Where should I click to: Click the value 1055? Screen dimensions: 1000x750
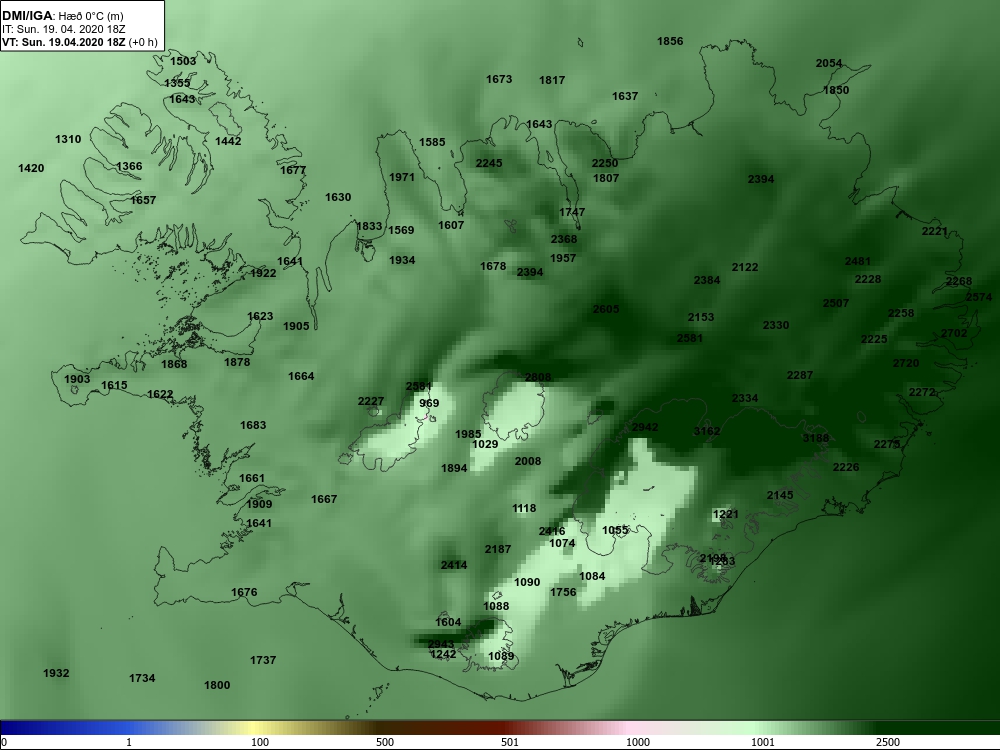click(x=615, y=531)
